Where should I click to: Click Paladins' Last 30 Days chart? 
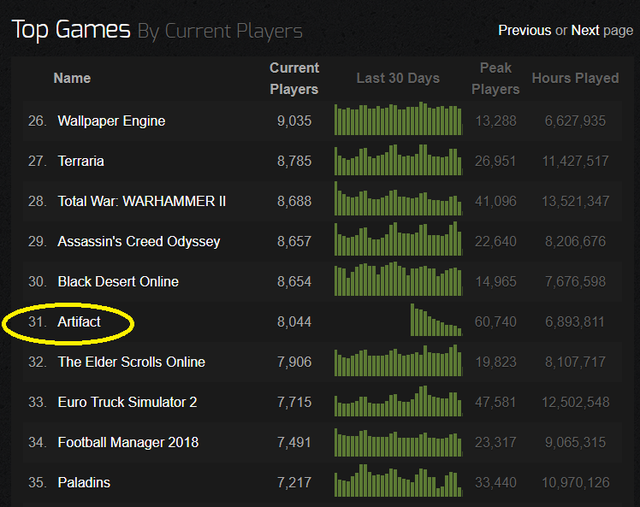pos(398,482)
